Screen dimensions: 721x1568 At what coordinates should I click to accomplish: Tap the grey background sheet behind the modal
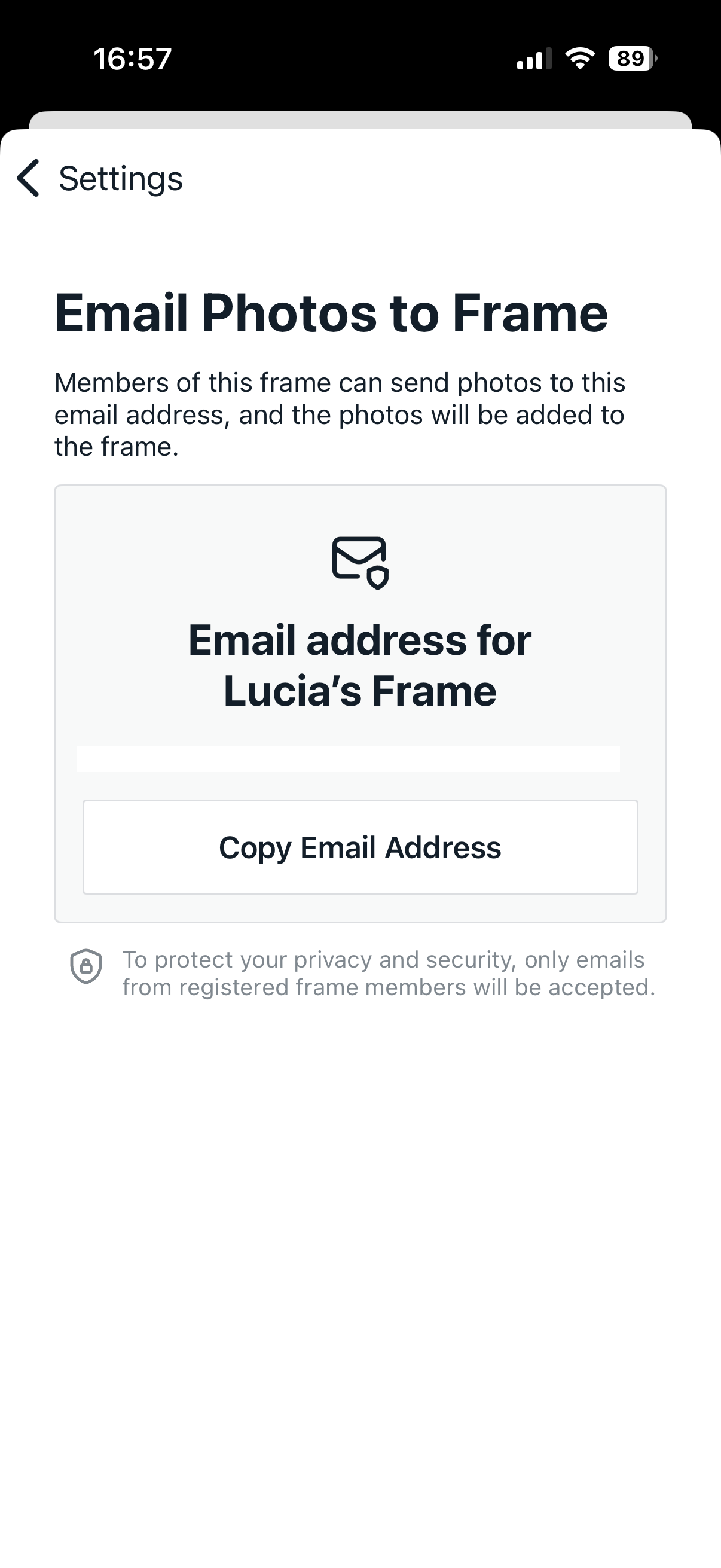point(360,120)
